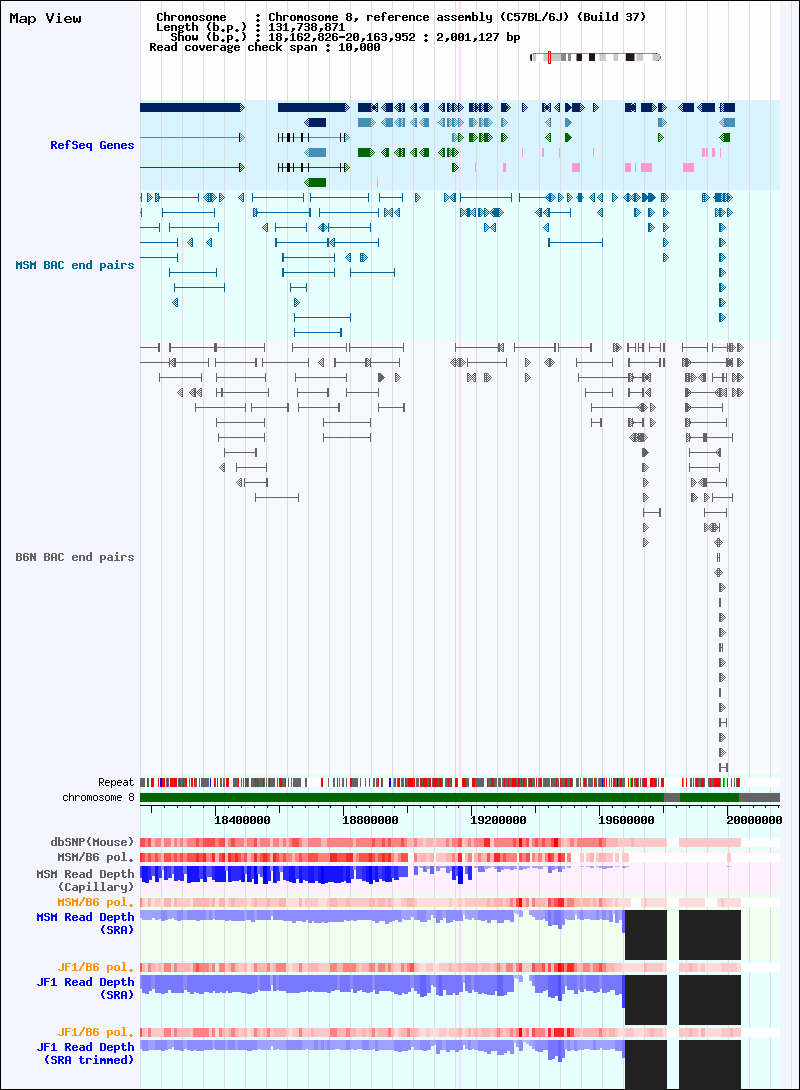Viewport: 800px width, 1090px height.
Task: Open JF1 Read Depth (SRA trimmed) label
Action: tap(85, 1053)
